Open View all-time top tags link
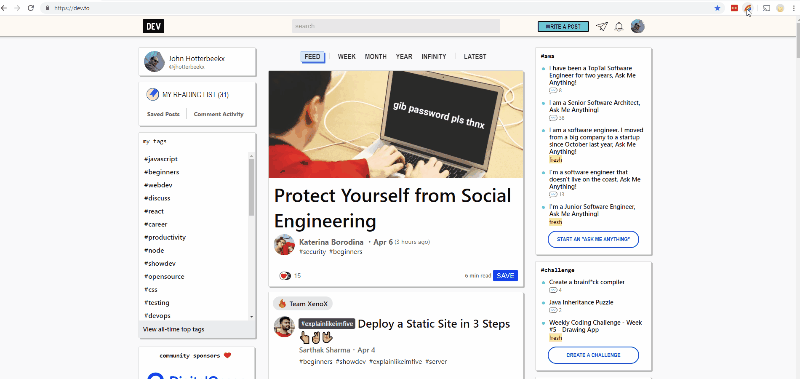Image resolution: width=800 pixels, height=379 pixels. 173,330
